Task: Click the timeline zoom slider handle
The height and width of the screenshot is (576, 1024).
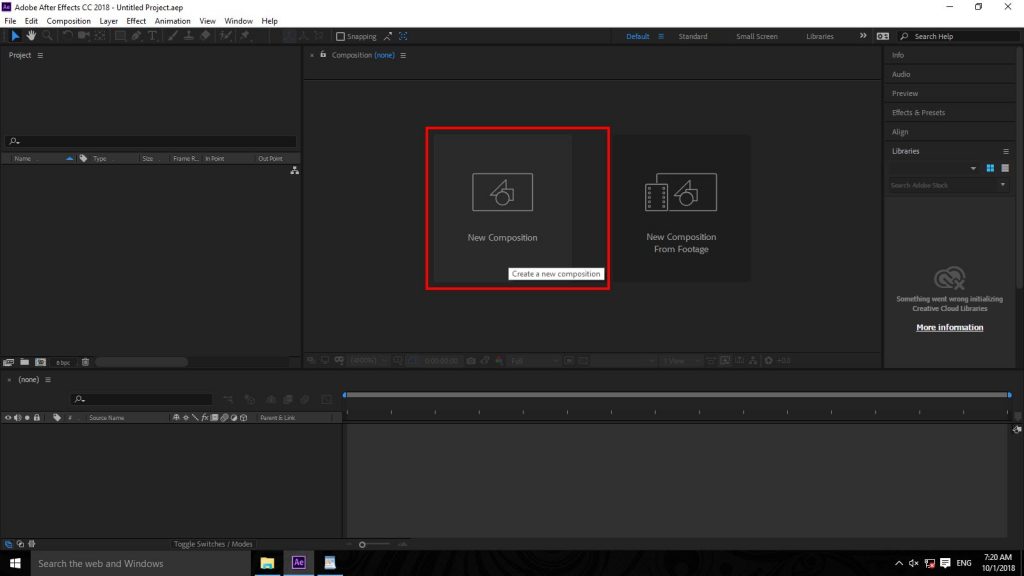Action: click(x=362, y=545)
